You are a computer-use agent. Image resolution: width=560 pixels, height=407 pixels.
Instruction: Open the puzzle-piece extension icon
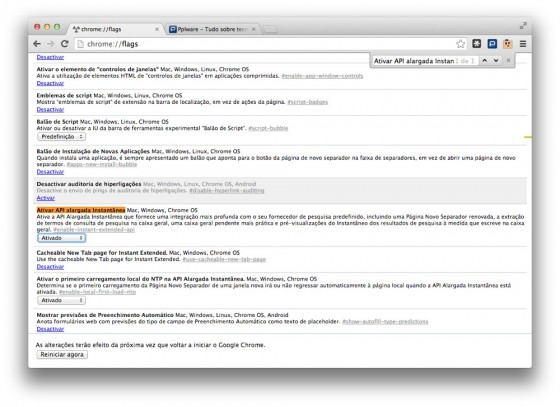476,44
